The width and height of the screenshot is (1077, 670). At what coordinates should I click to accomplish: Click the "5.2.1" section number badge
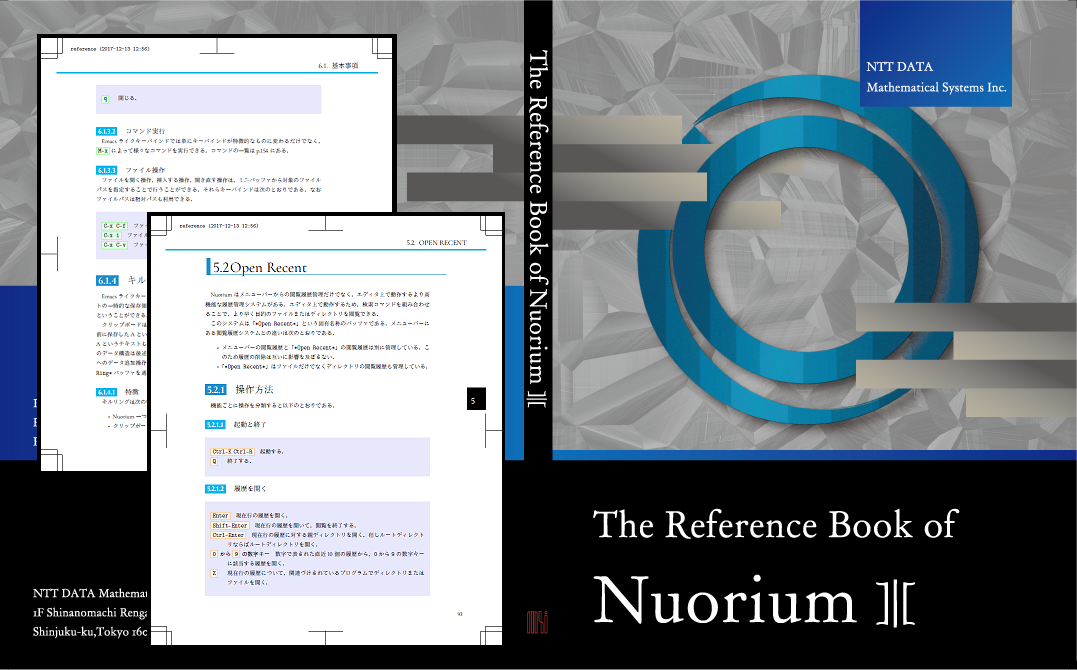click(x=216, y=390)
